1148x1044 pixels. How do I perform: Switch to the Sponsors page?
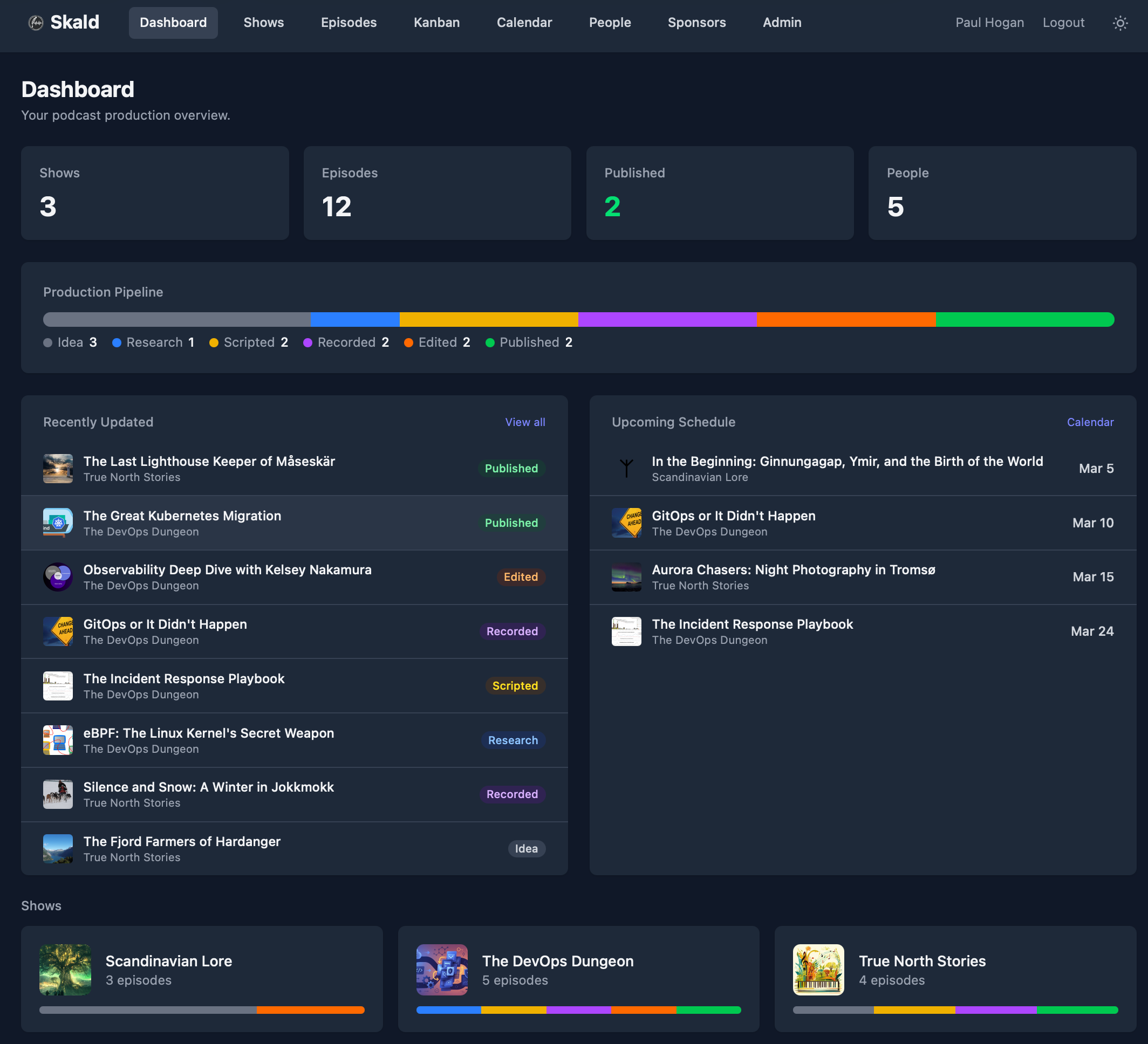(696, 23)
